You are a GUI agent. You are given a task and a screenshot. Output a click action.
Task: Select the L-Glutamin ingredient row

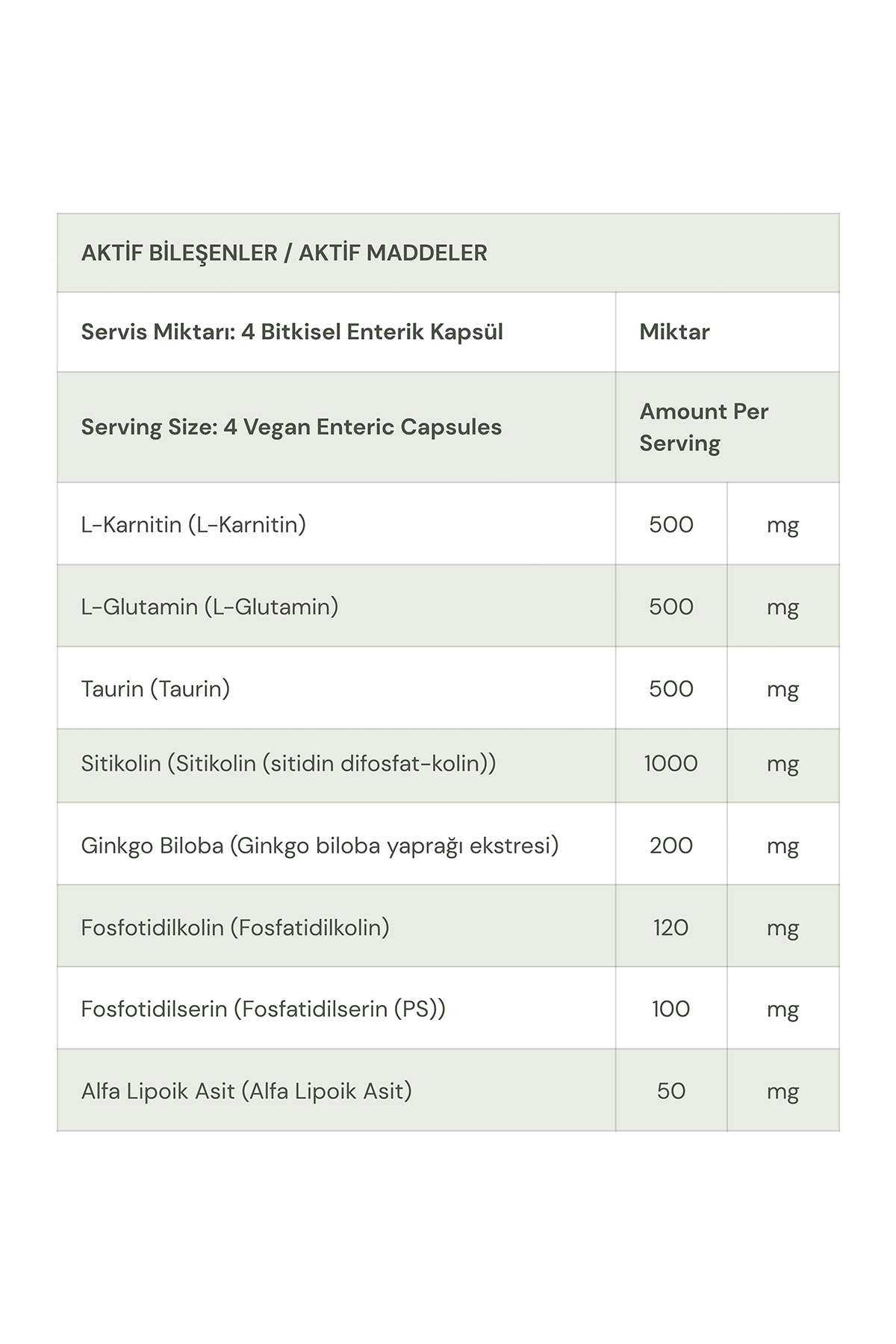209,606
